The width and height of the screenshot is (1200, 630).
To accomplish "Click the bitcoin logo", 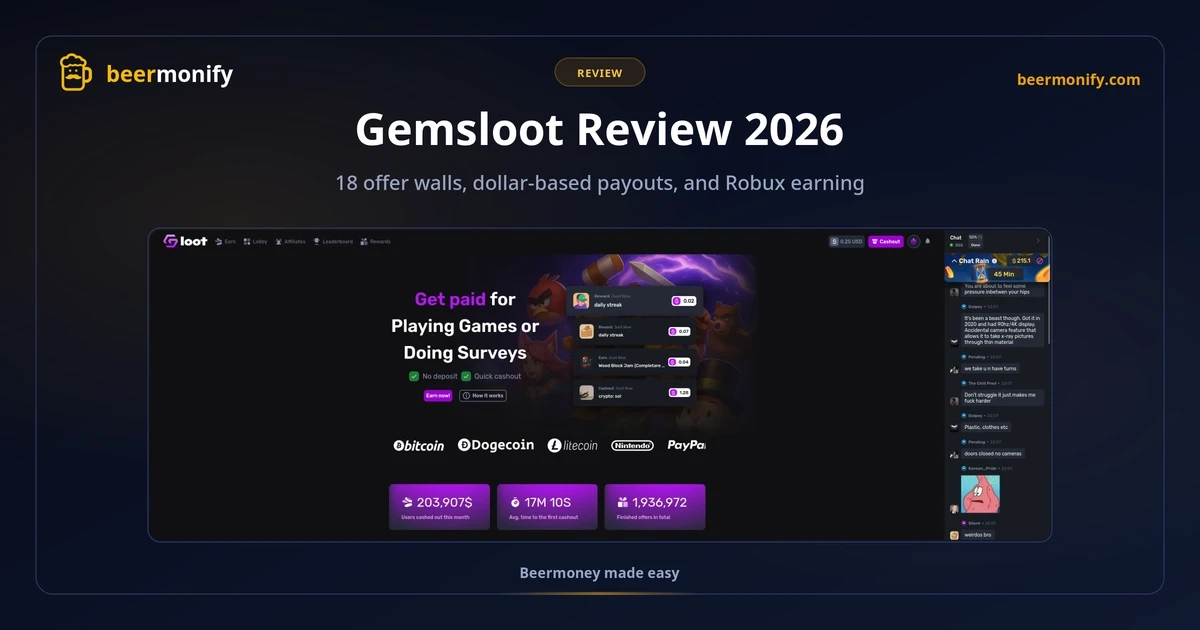I will [419, 445].
